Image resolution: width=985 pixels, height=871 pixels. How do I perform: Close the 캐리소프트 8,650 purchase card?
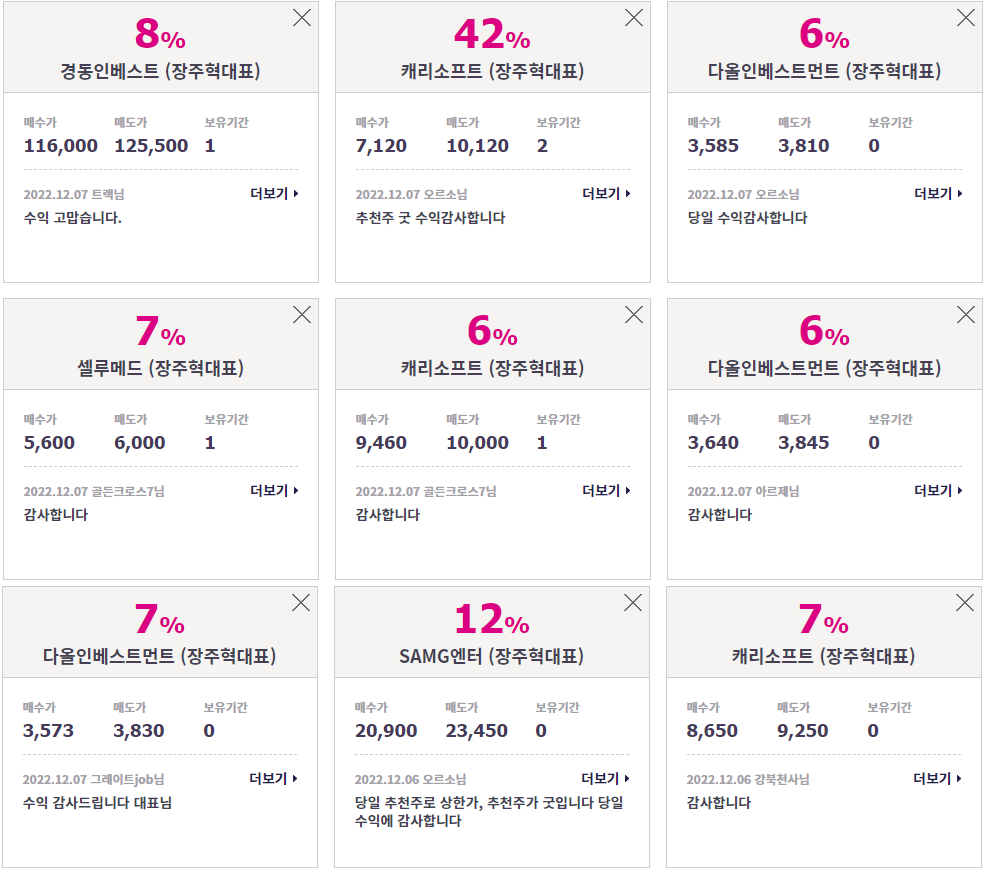[x=964, y=603]
